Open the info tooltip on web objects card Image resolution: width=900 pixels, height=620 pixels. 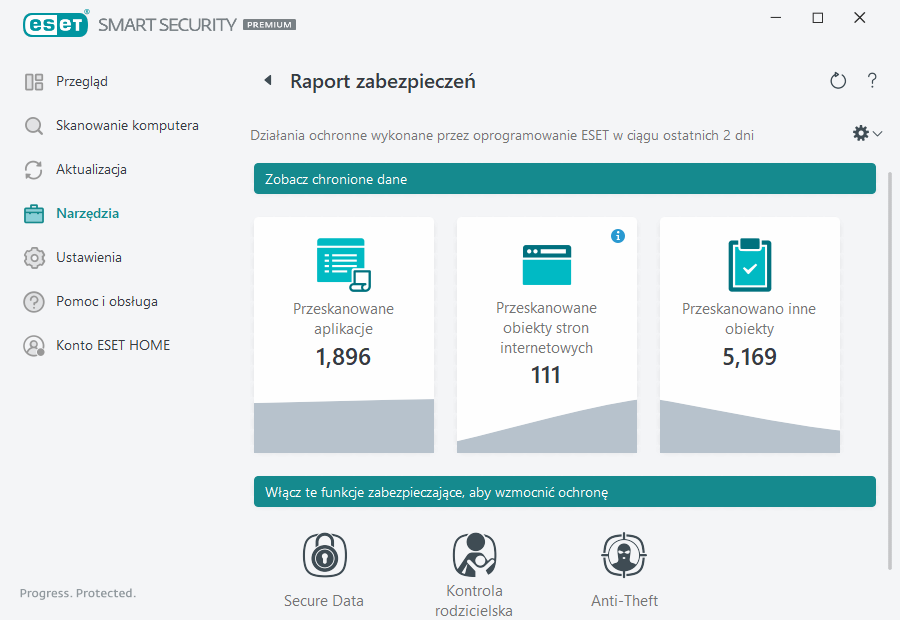[x=618, y=236]
